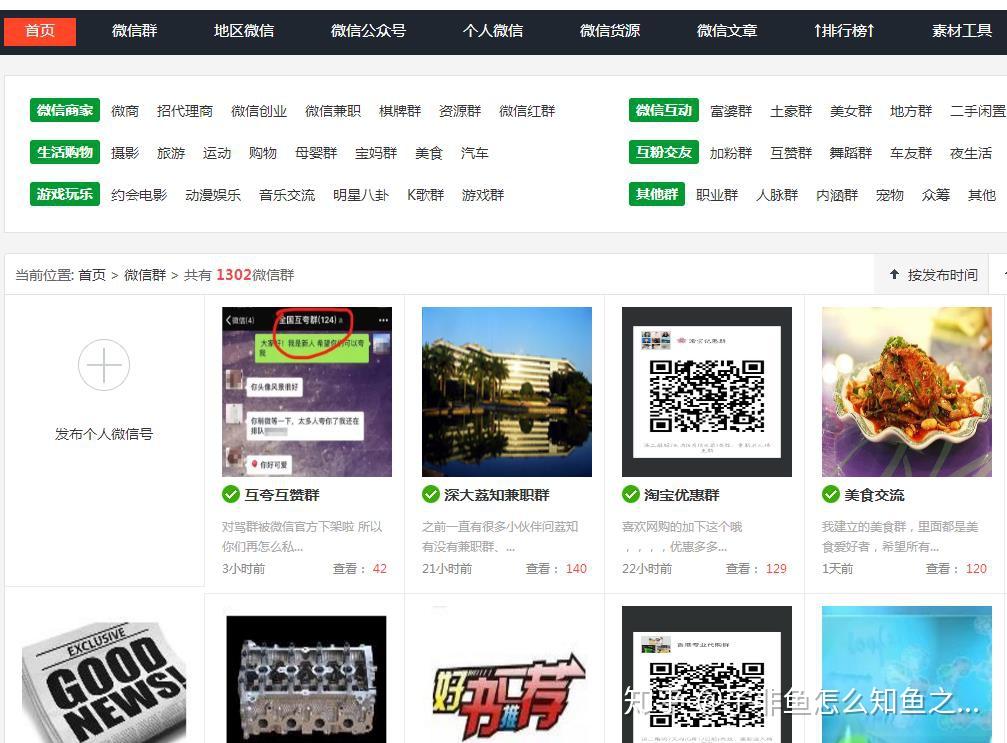Open the 加粉群 category link
1007x743 pixels.
point(731,153)
